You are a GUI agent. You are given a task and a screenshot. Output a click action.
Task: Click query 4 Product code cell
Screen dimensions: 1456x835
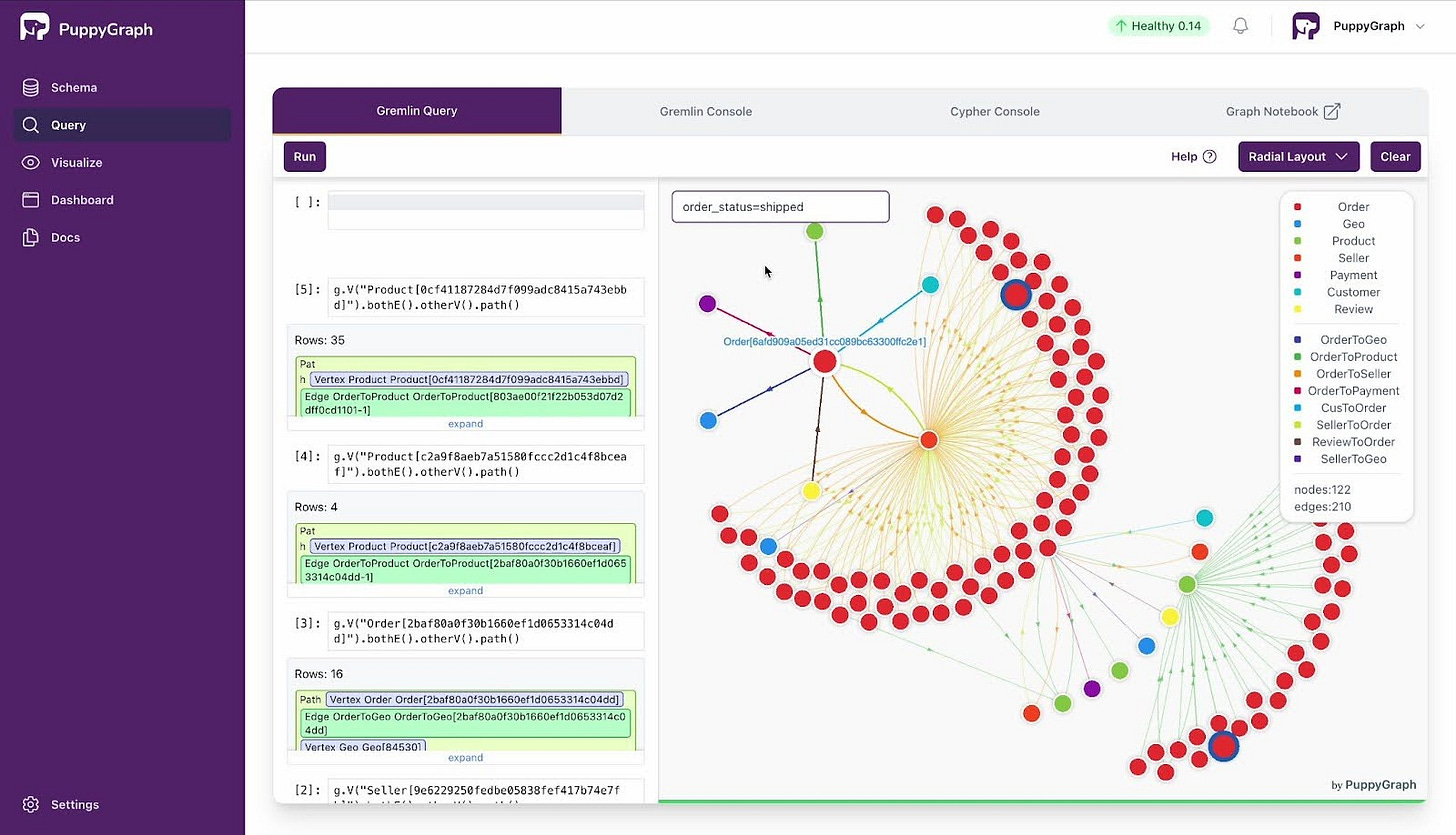tap(486, 464)
